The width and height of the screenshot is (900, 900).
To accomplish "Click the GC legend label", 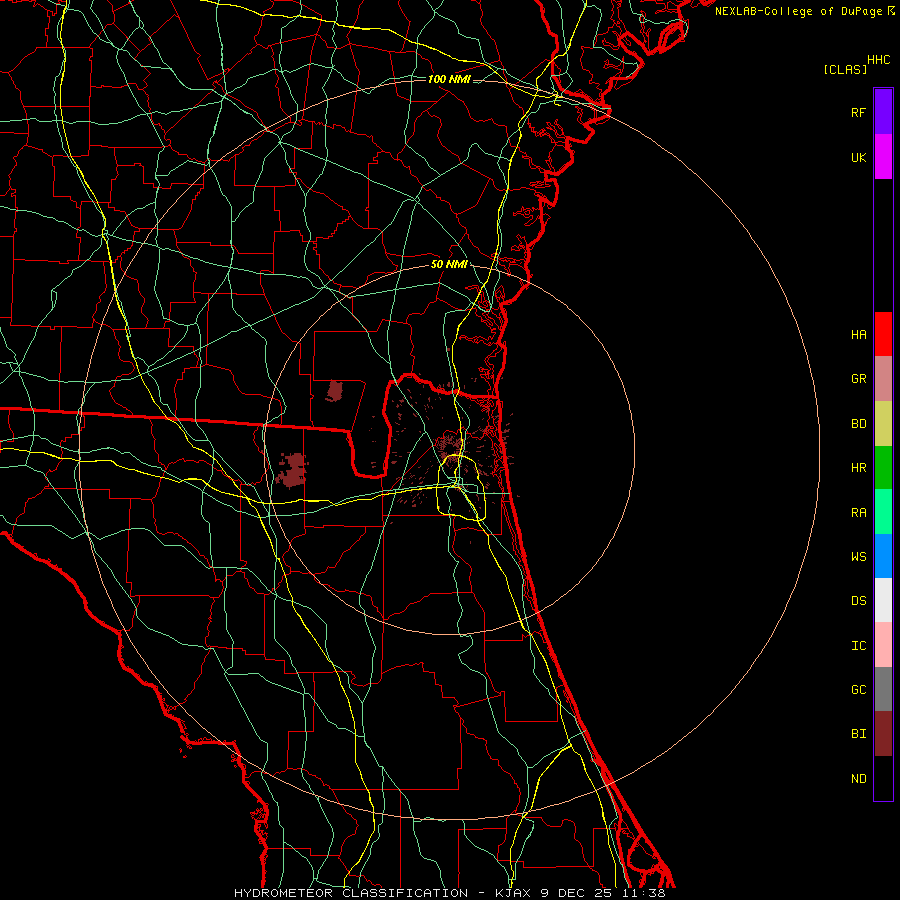I will pos(858,690).
